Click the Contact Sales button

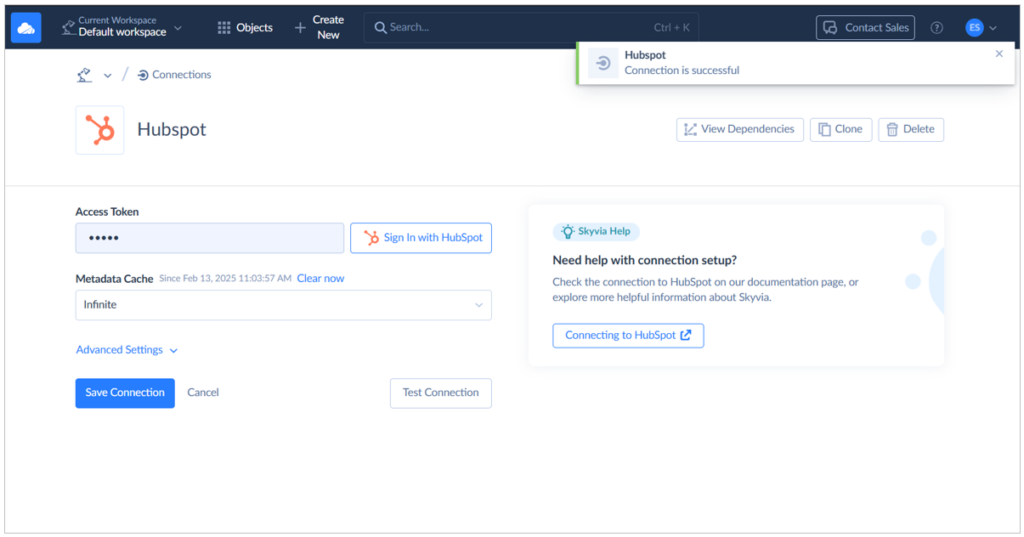point(865,27)
